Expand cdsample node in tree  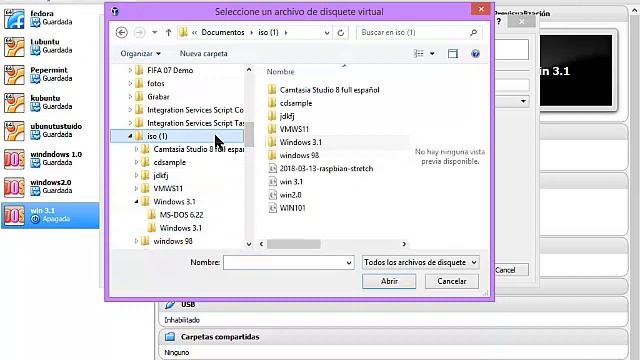pyautogui.click(x=136, y=162)
